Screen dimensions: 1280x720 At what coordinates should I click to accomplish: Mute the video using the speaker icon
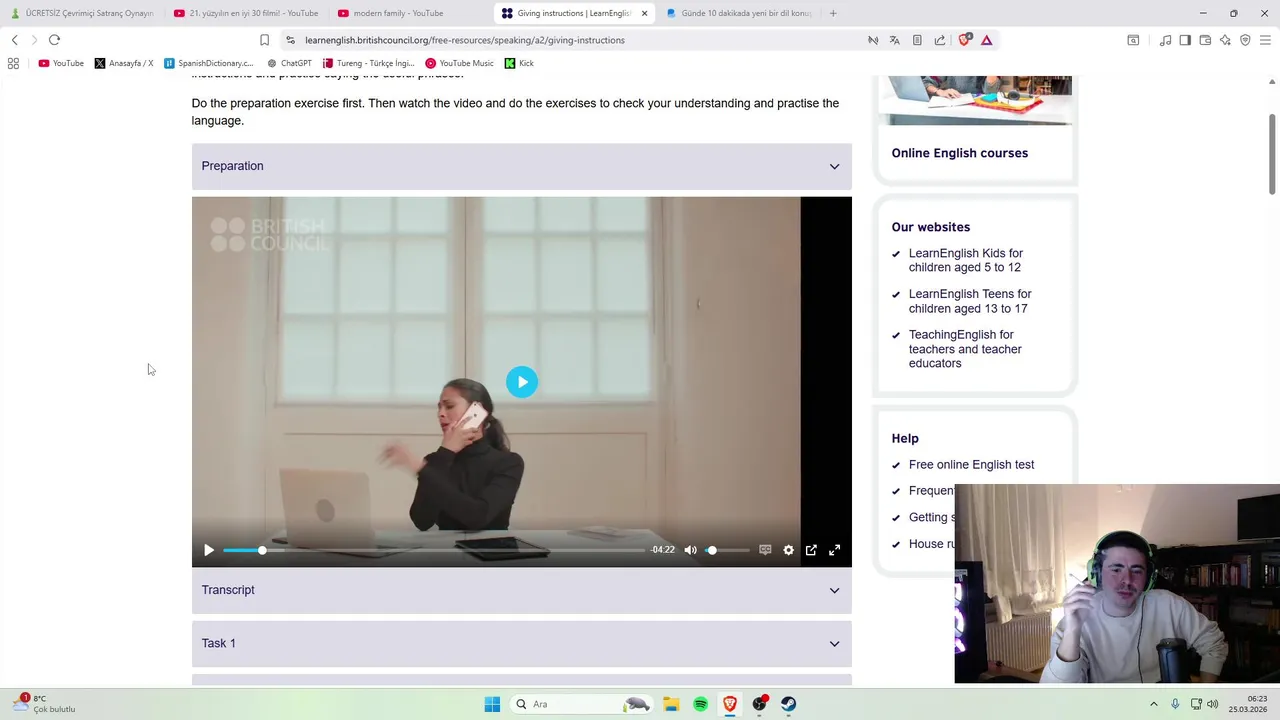coord(690,550)
